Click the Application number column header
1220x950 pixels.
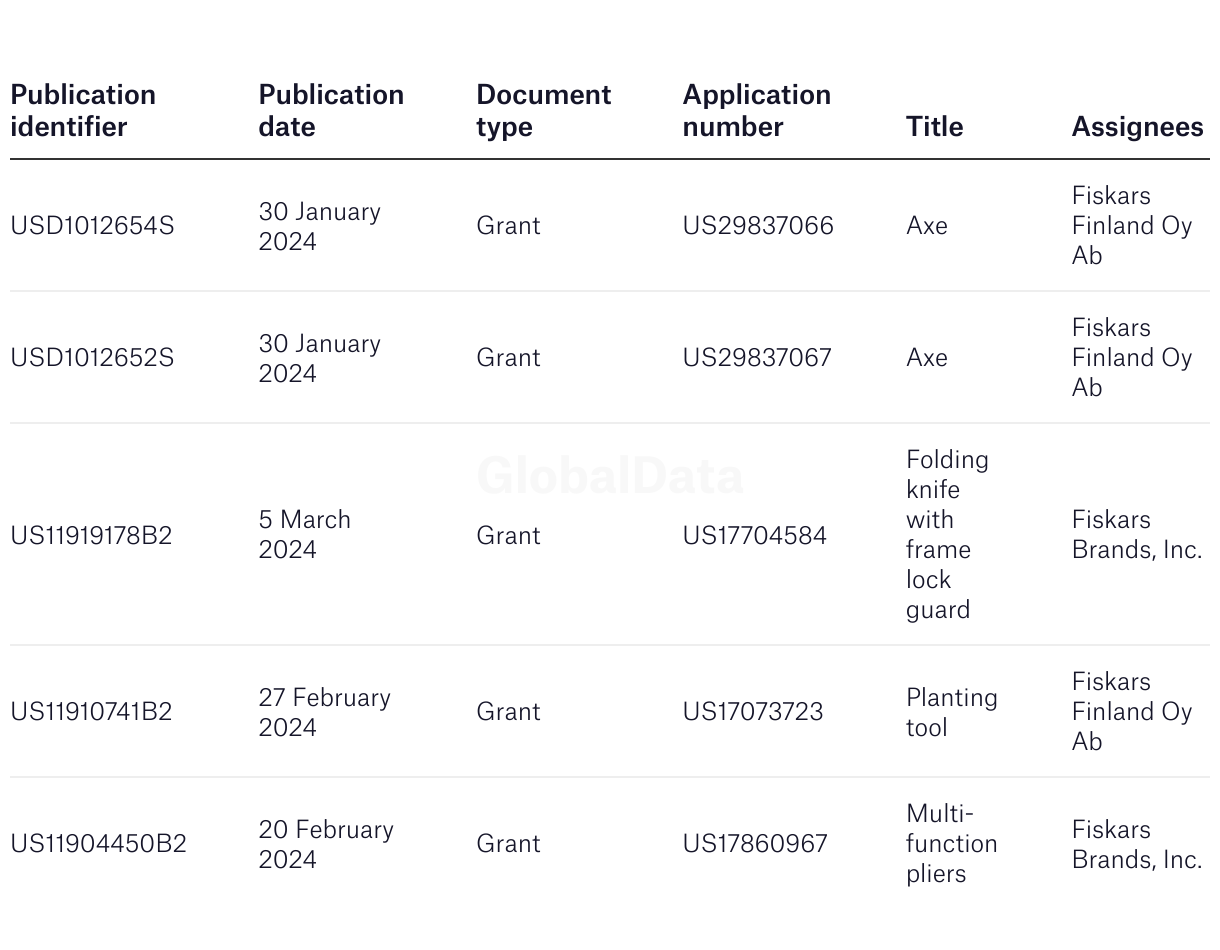[756, 110]
